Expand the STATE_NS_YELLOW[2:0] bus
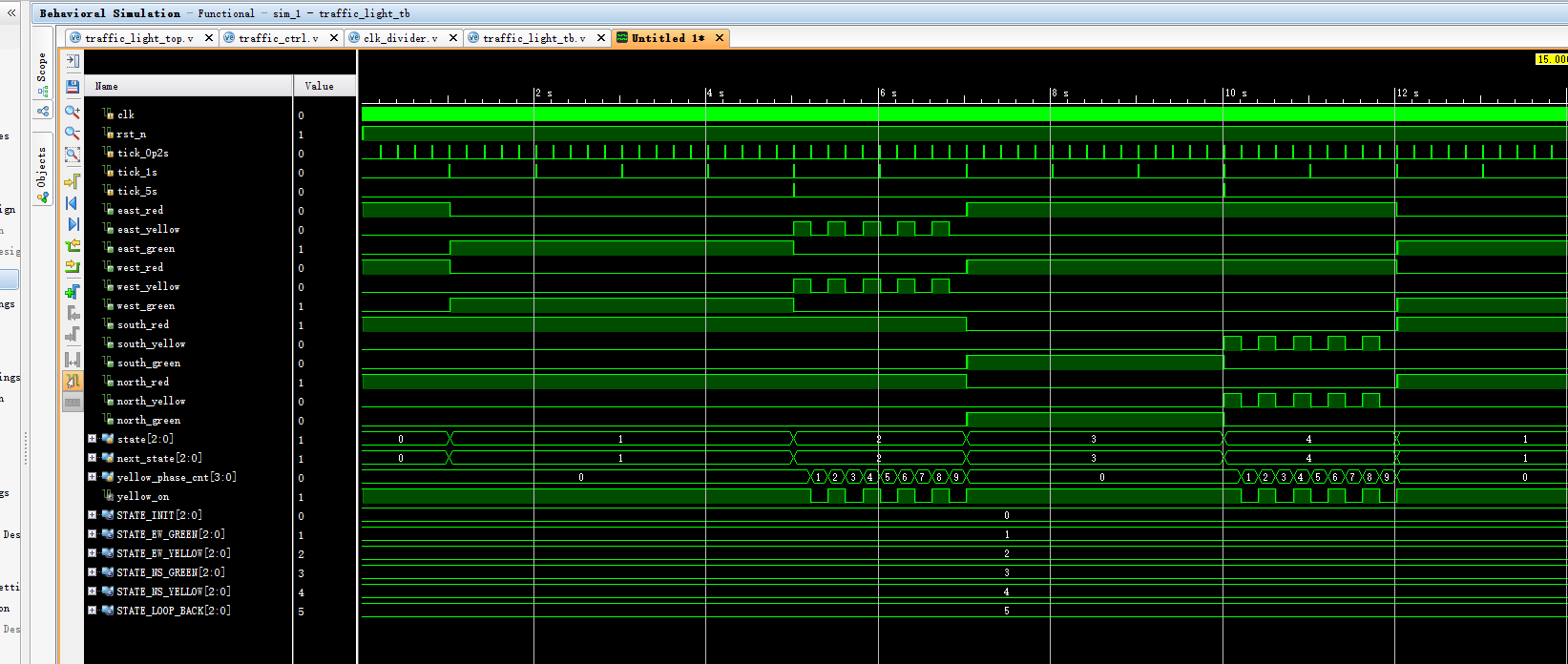This screenshot has width=1568, height=664. (92, 591)
